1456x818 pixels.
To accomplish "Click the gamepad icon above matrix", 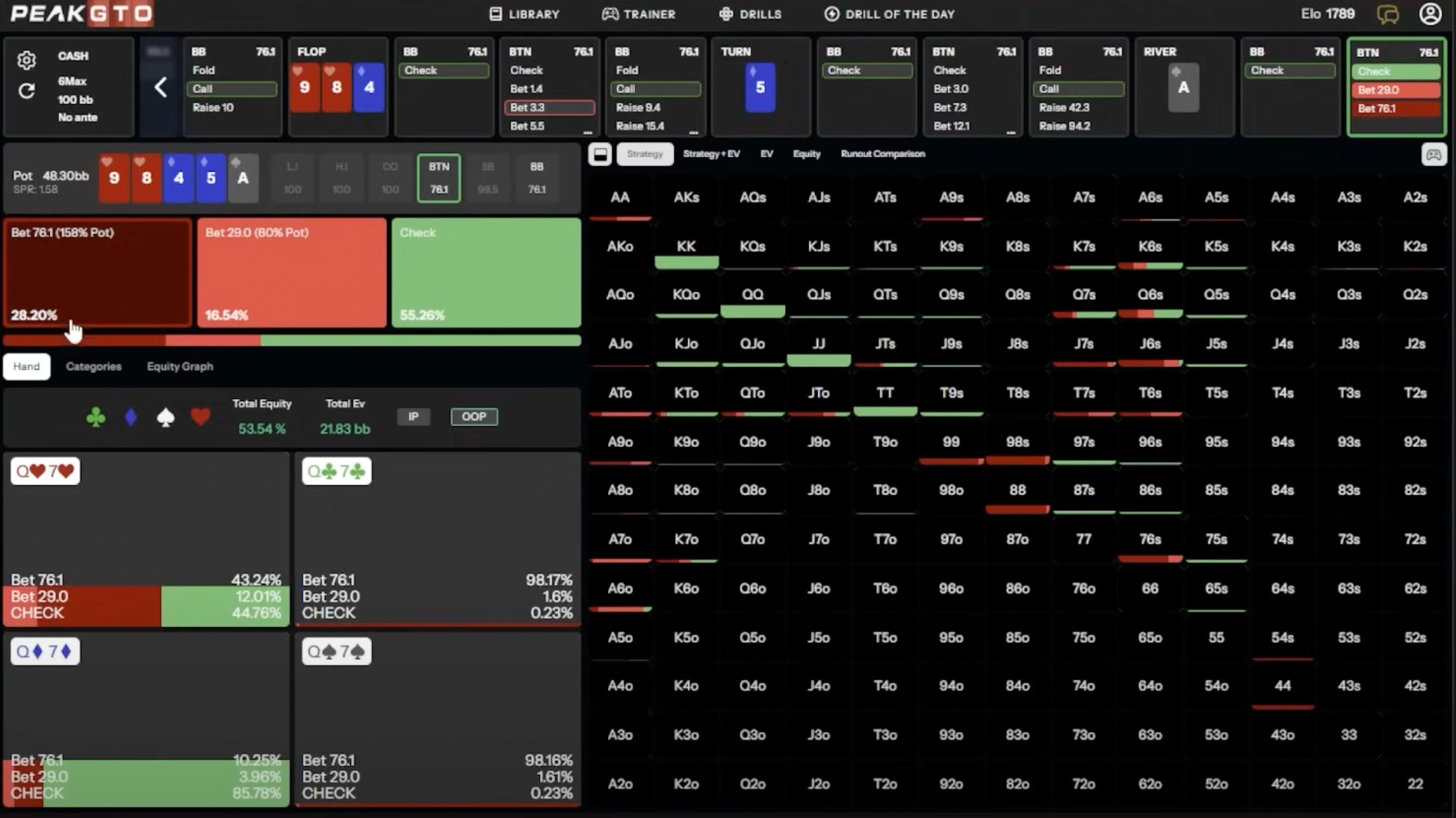I will coord(1433,154).
